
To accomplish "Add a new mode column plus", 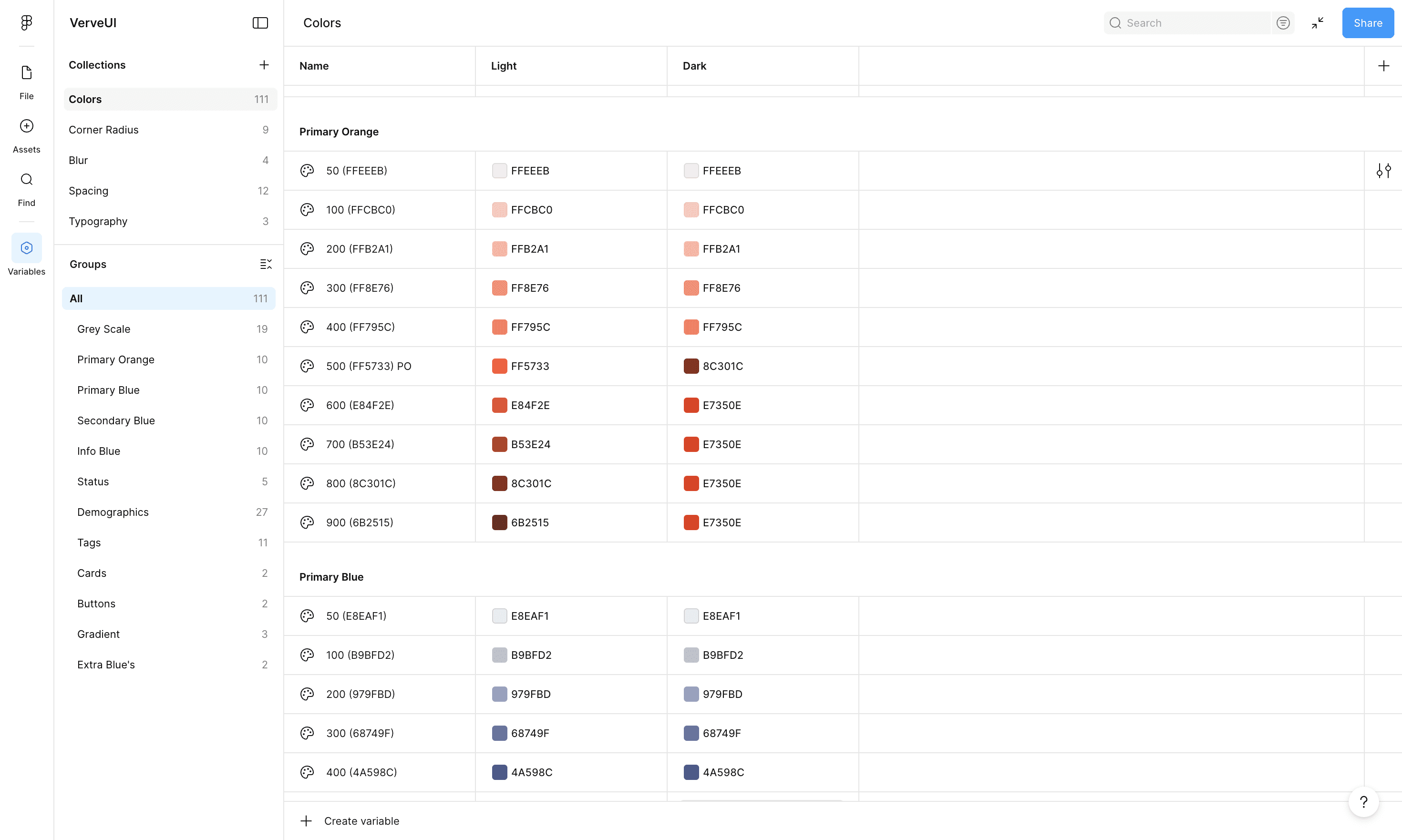I will (x=1383, y=66).
